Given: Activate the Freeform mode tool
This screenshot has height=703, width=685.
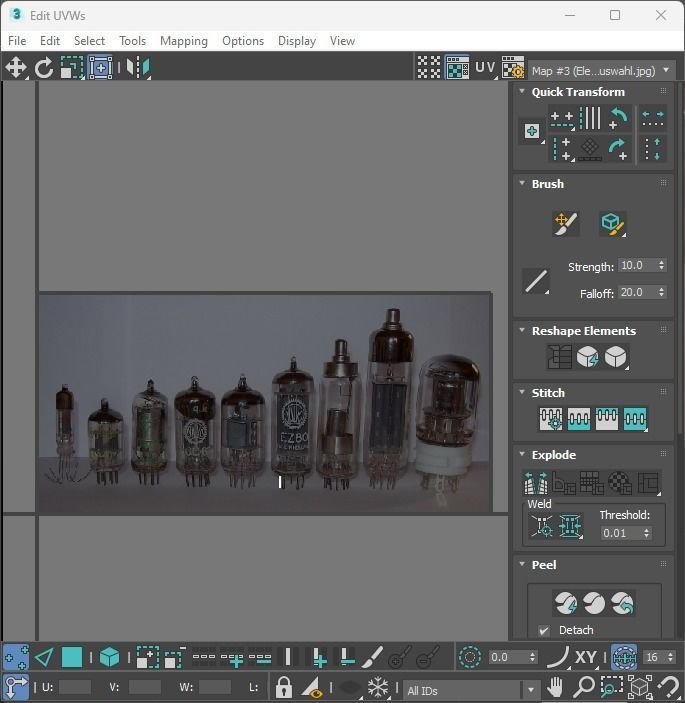Looking at the screenshot, I should point(100,68).
